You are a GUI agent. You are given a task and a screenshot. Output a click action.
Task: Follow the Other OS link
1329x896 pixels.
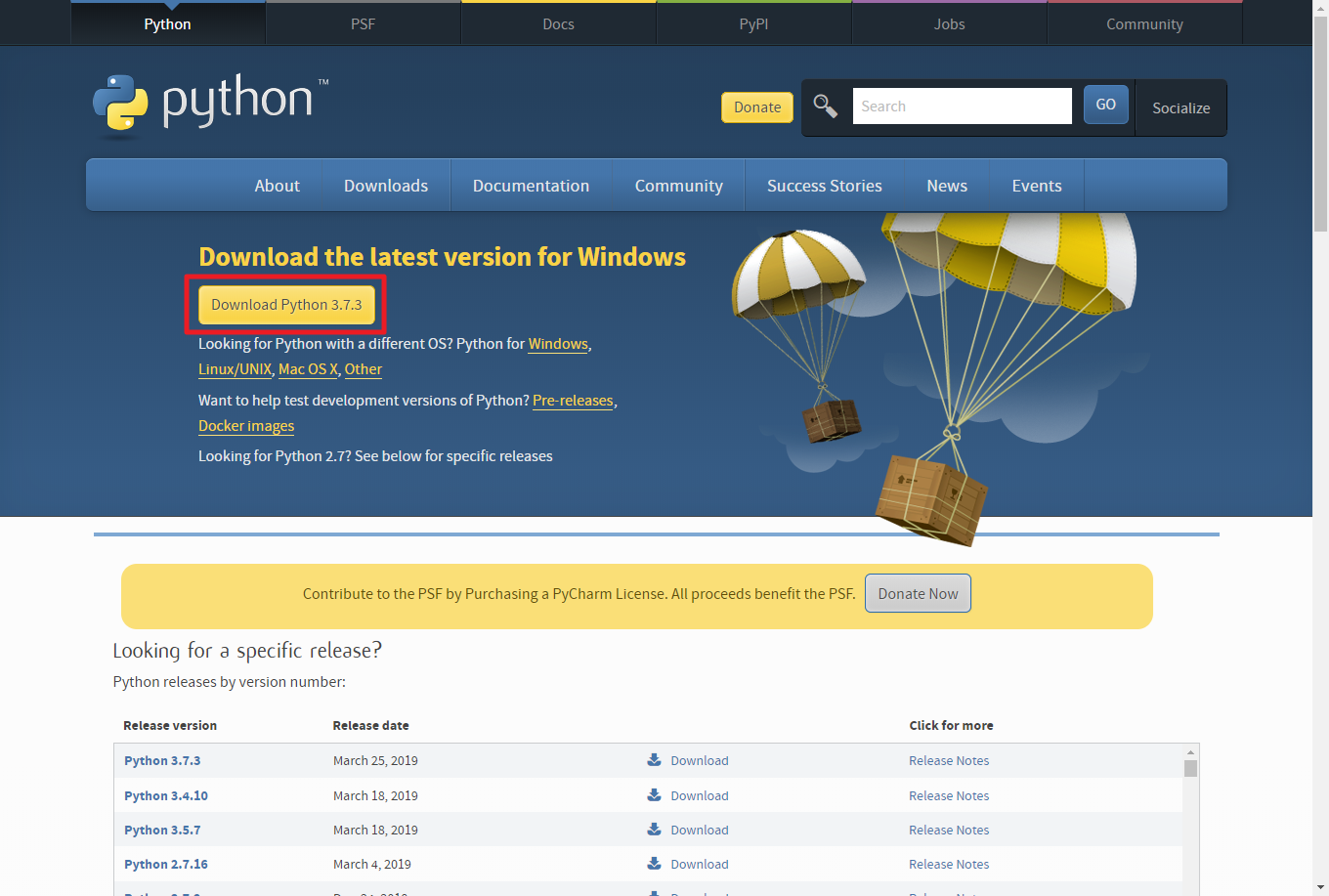[364, 369]
